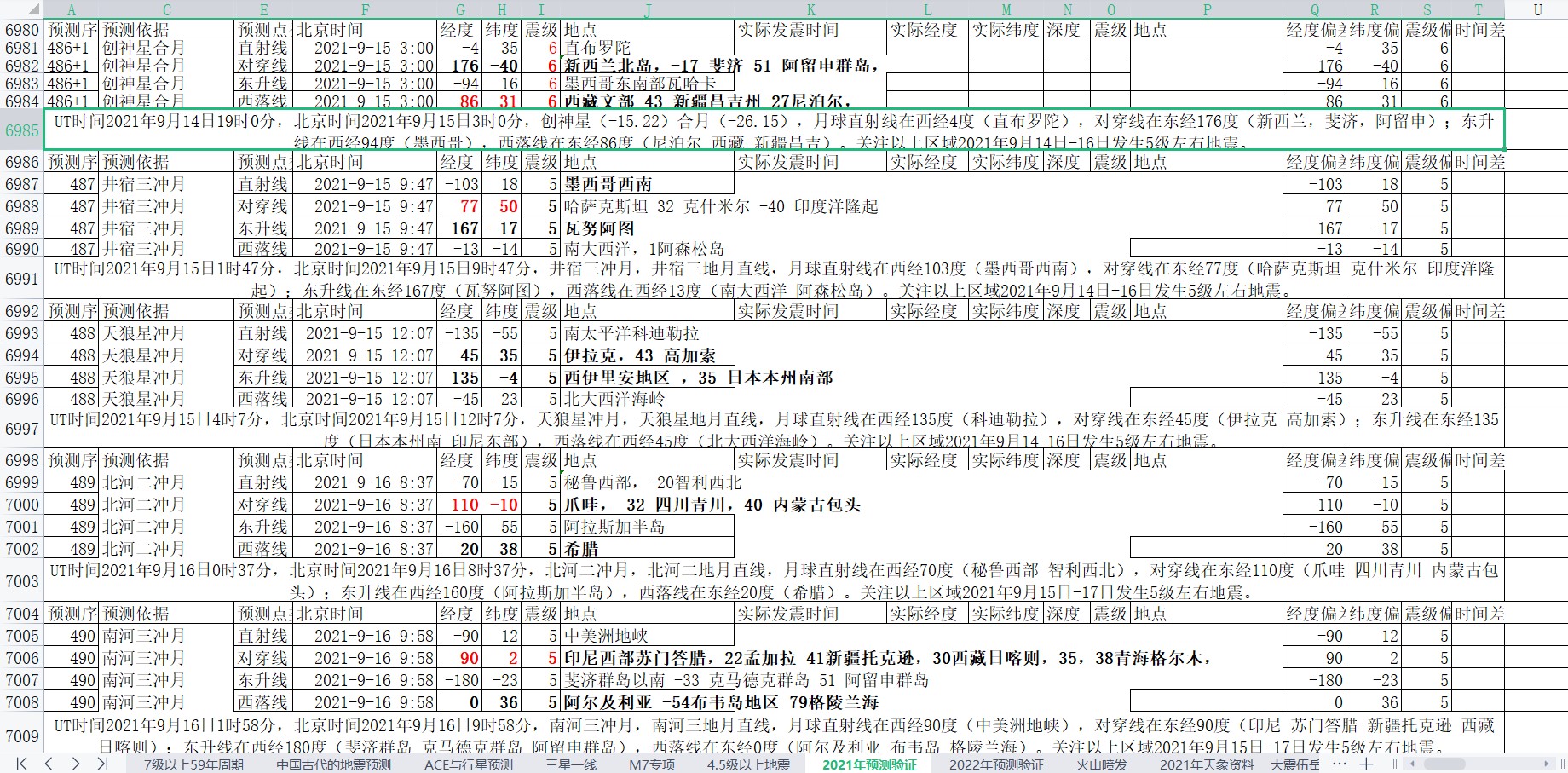This screenshot has height=773, width=1568.
Task: Add a new sheet with the plus icon
Action: click(x=1366, y=764)
